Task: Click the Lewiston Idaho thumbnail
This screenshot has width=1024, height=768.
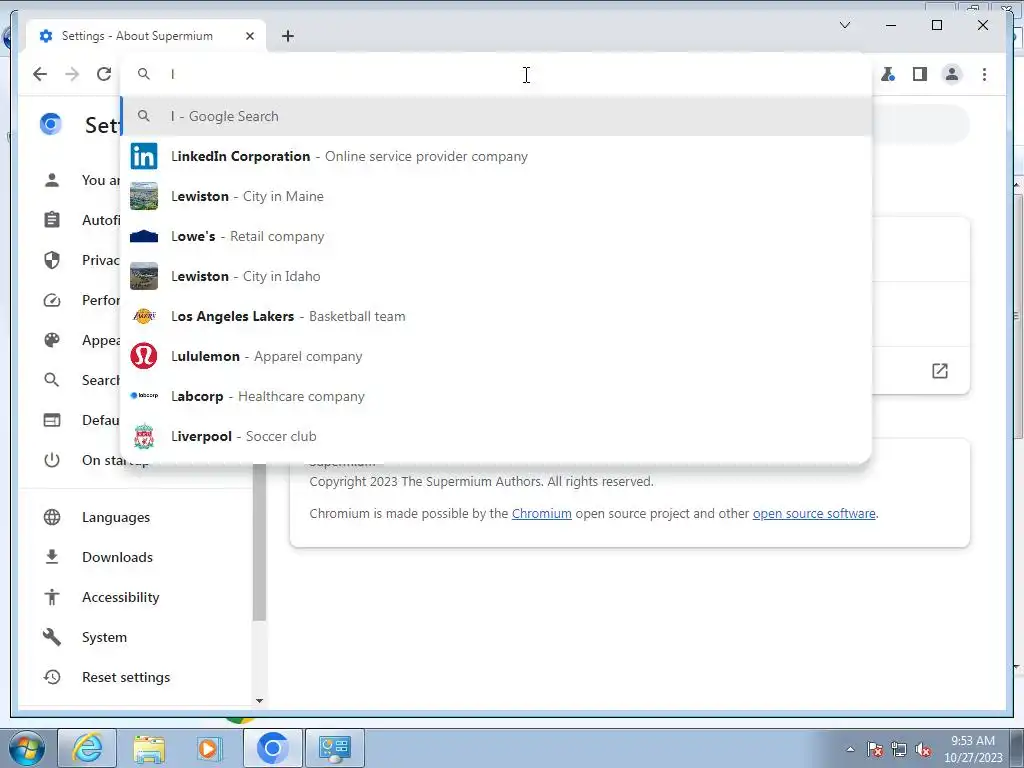Action: pyautogui.click(x=144, y=276)
